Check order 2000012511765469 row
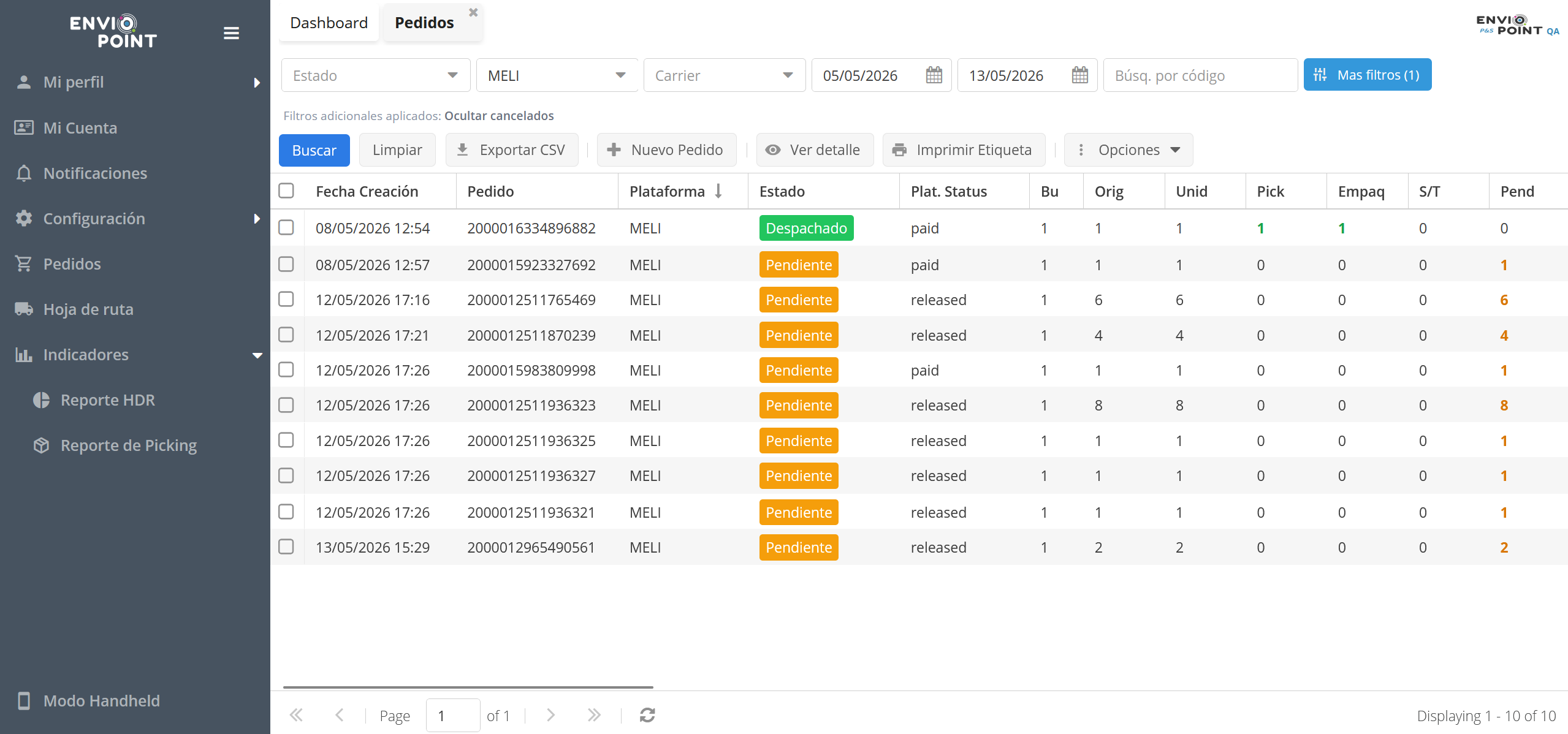This screenshot has width=1568, height=734. (x=286, y=299)
